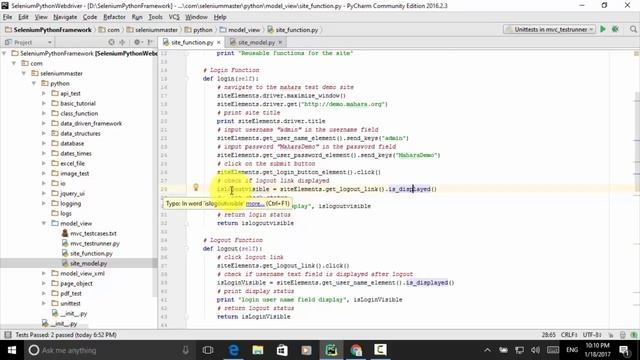Open Windows Store from taskbar
Viewport: 640px width, 360px height.
[282, 350]
